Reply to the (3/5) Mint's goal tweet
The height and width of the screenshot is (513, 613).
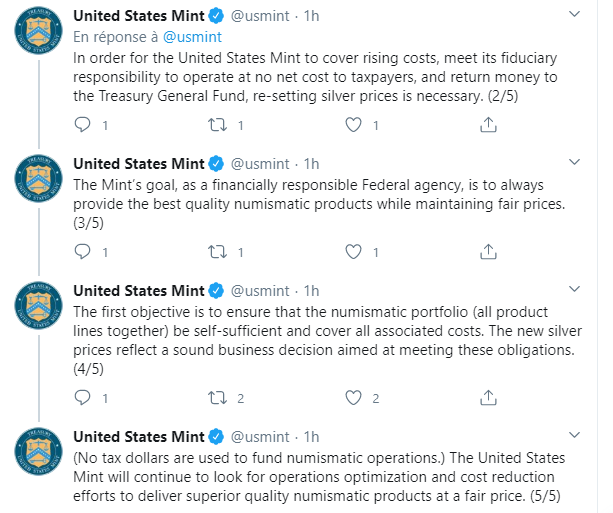[82, 252]
